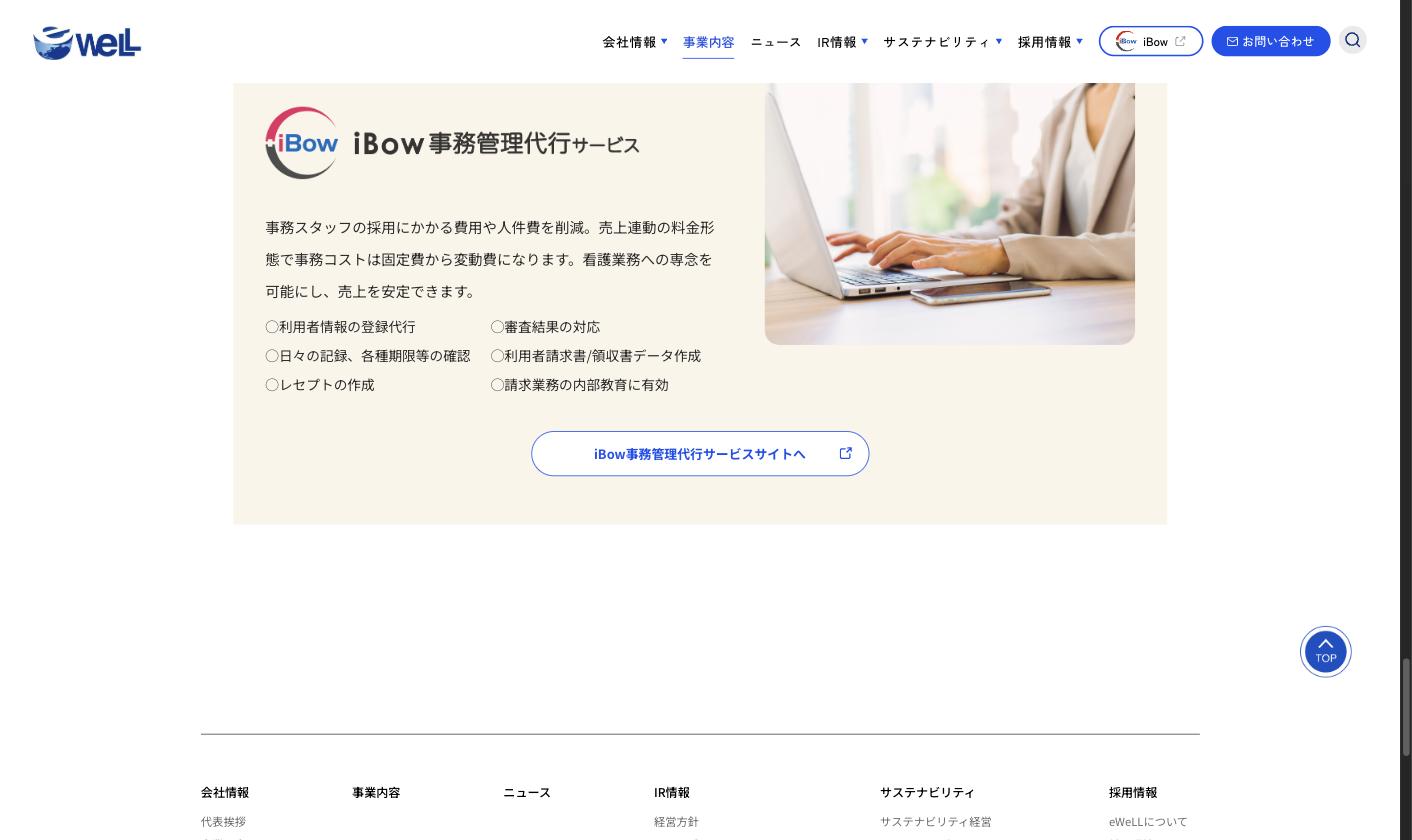The width and height of the screenshot is (1412, 840).
Task: Click the お問い合わせ button
Action: click(1270, 41)
